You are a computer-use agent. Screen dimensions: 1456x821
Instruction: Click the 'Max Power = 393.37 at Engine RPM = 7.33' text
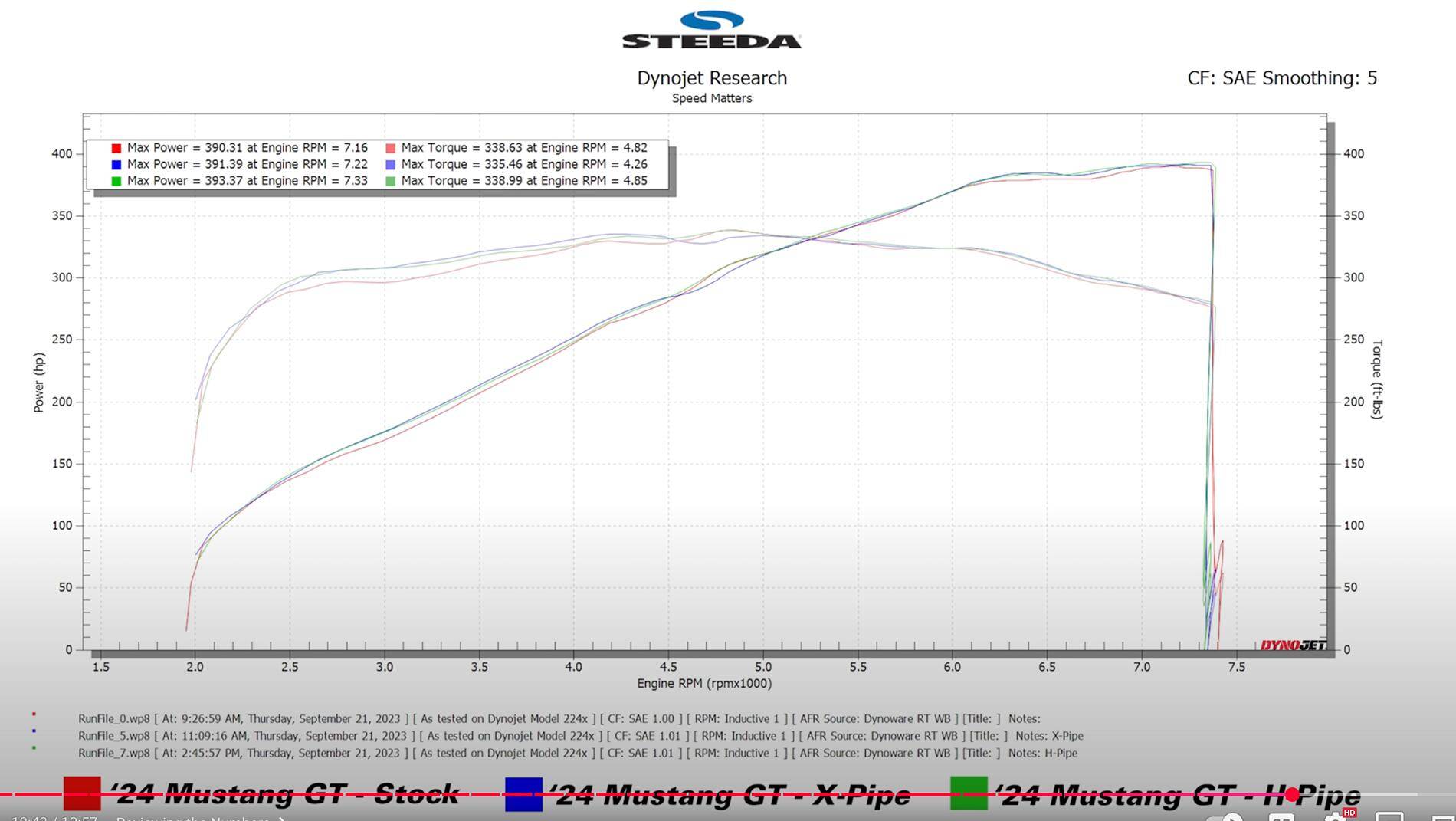point(248,181)
